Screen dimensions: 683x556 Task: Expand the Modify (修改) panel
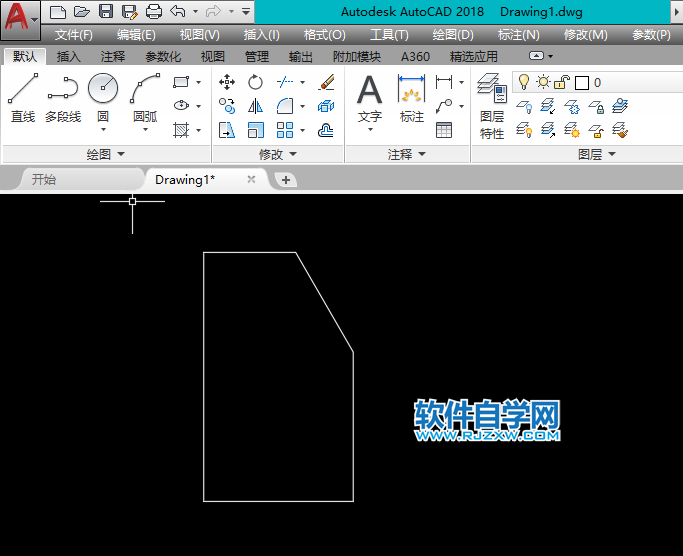pyautogui.click(x=277, y=154)
